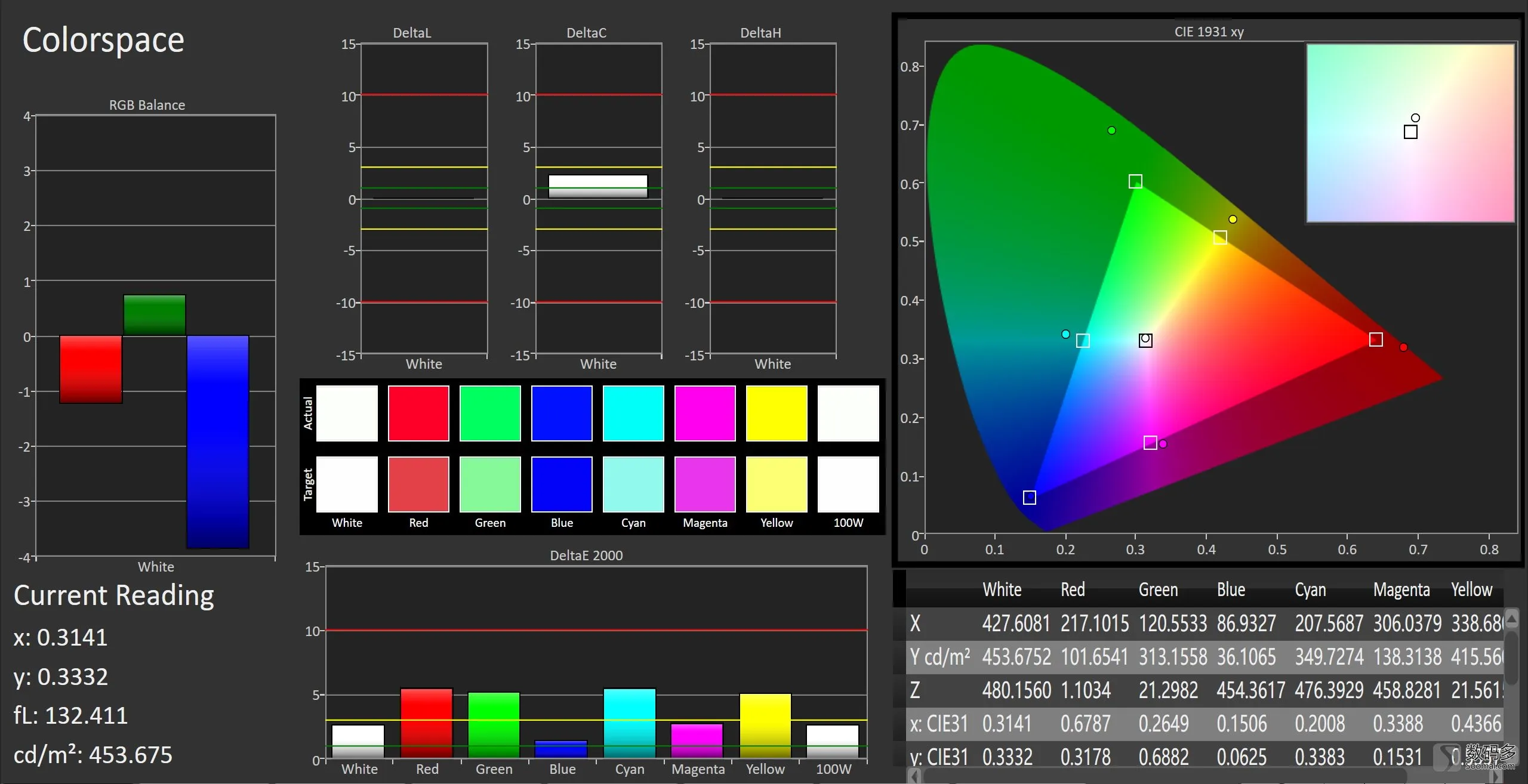The width and height of the screenshot is (1528, 784).
Task: Click the cyan measured point on CIE diagram
Action: pyautogui.click(x=1065, y=334)
